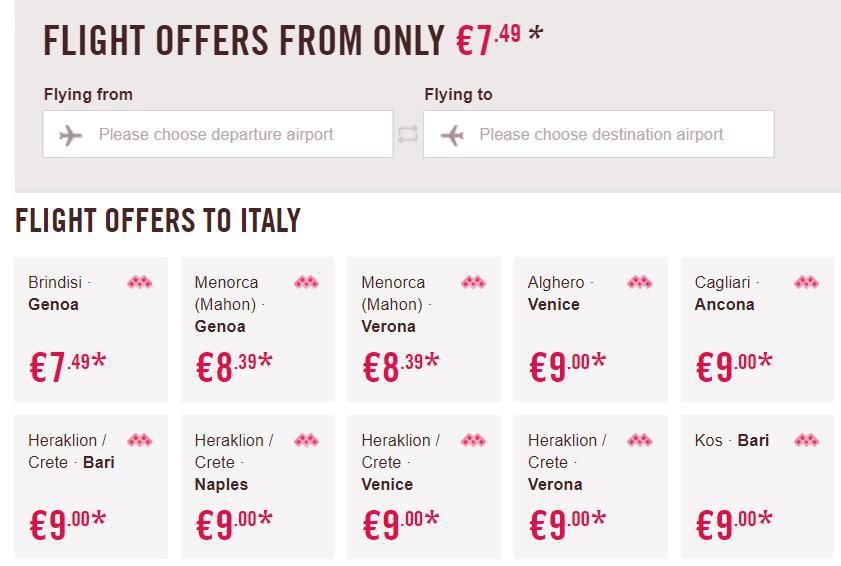Click airline logo on Cagliari Ancona card
This screenshot has height=566, width=841.
pos(806,282)
